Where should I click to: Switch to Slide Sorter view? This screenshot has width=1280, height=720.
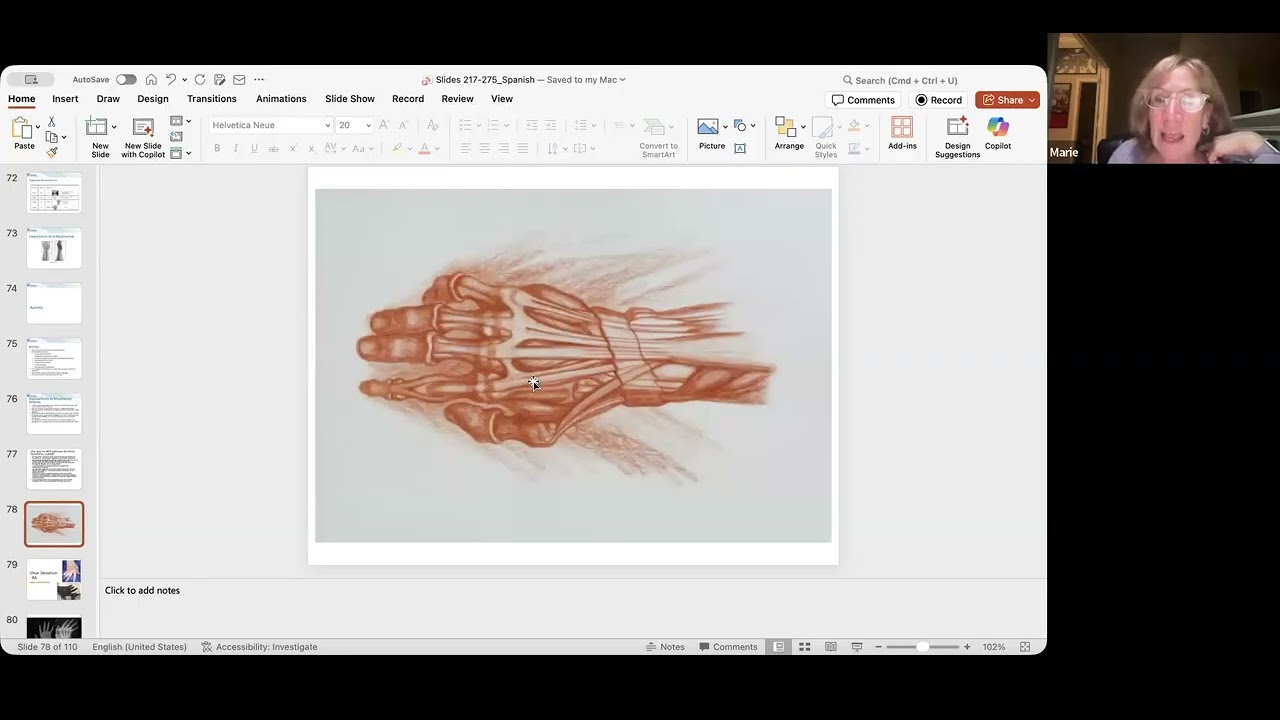click(804, 647)
